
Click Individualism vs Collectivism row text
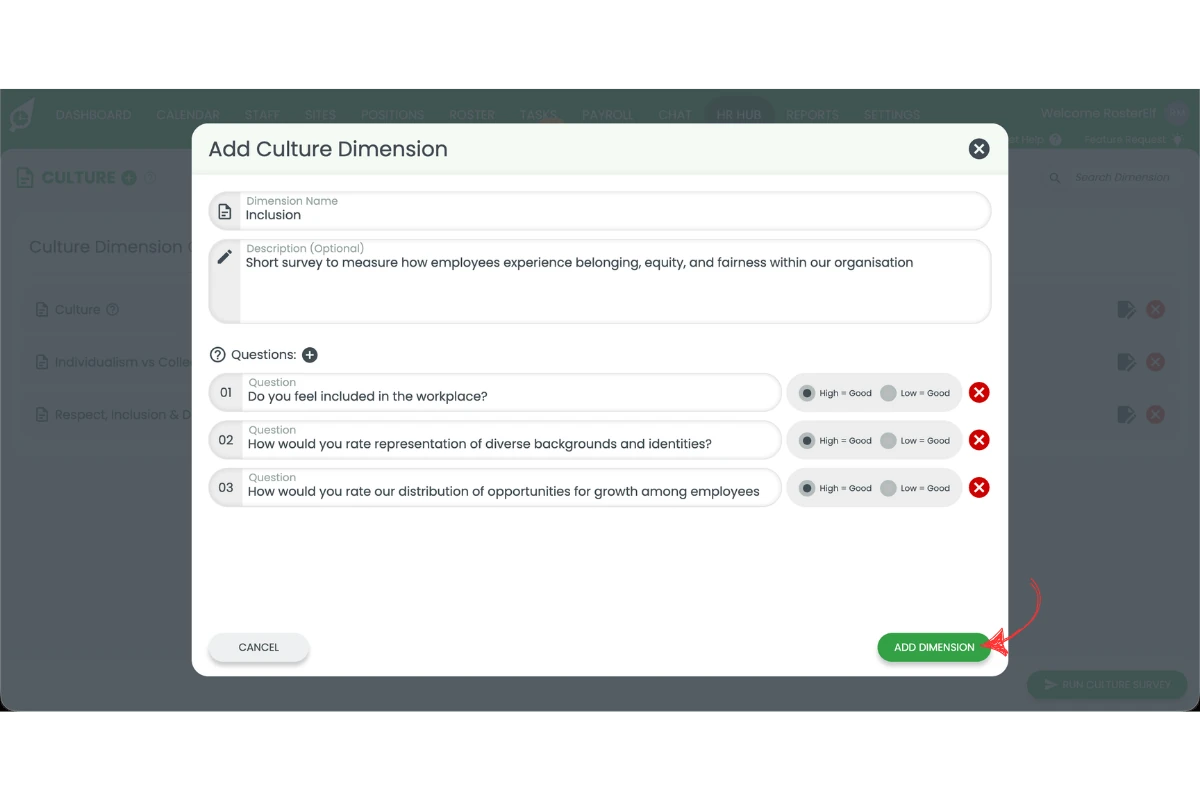[x=123, y=362]
